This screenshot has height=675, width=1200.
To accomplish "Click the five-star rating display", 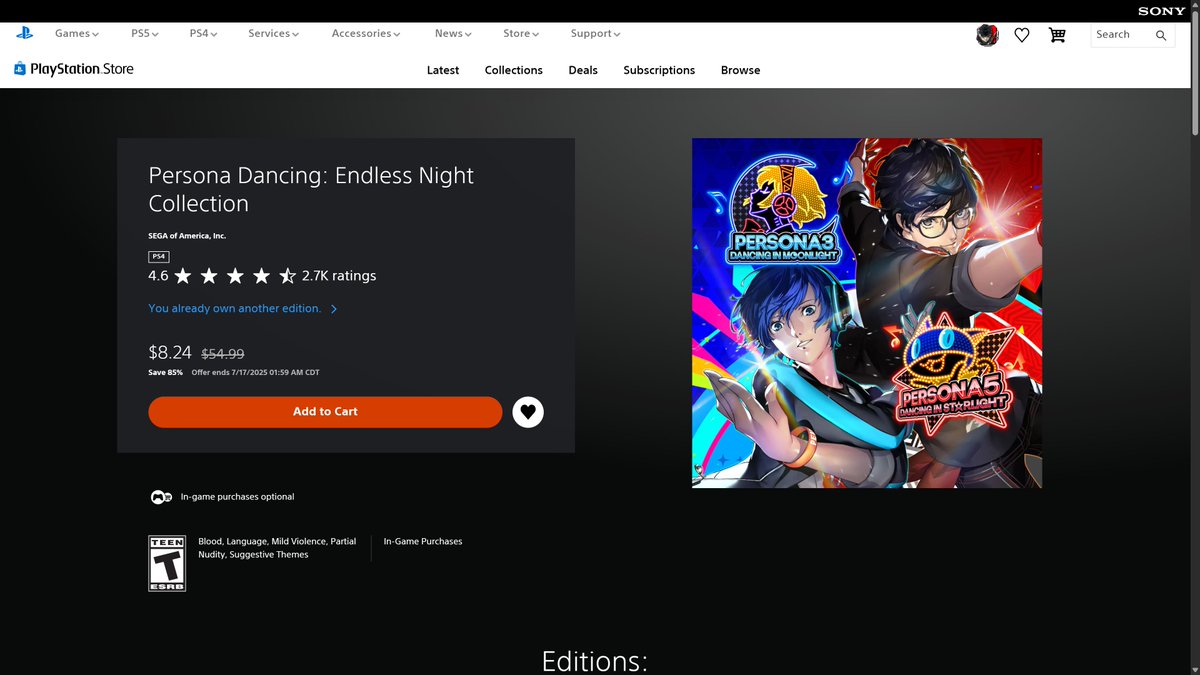I will [x=236, y=276].
